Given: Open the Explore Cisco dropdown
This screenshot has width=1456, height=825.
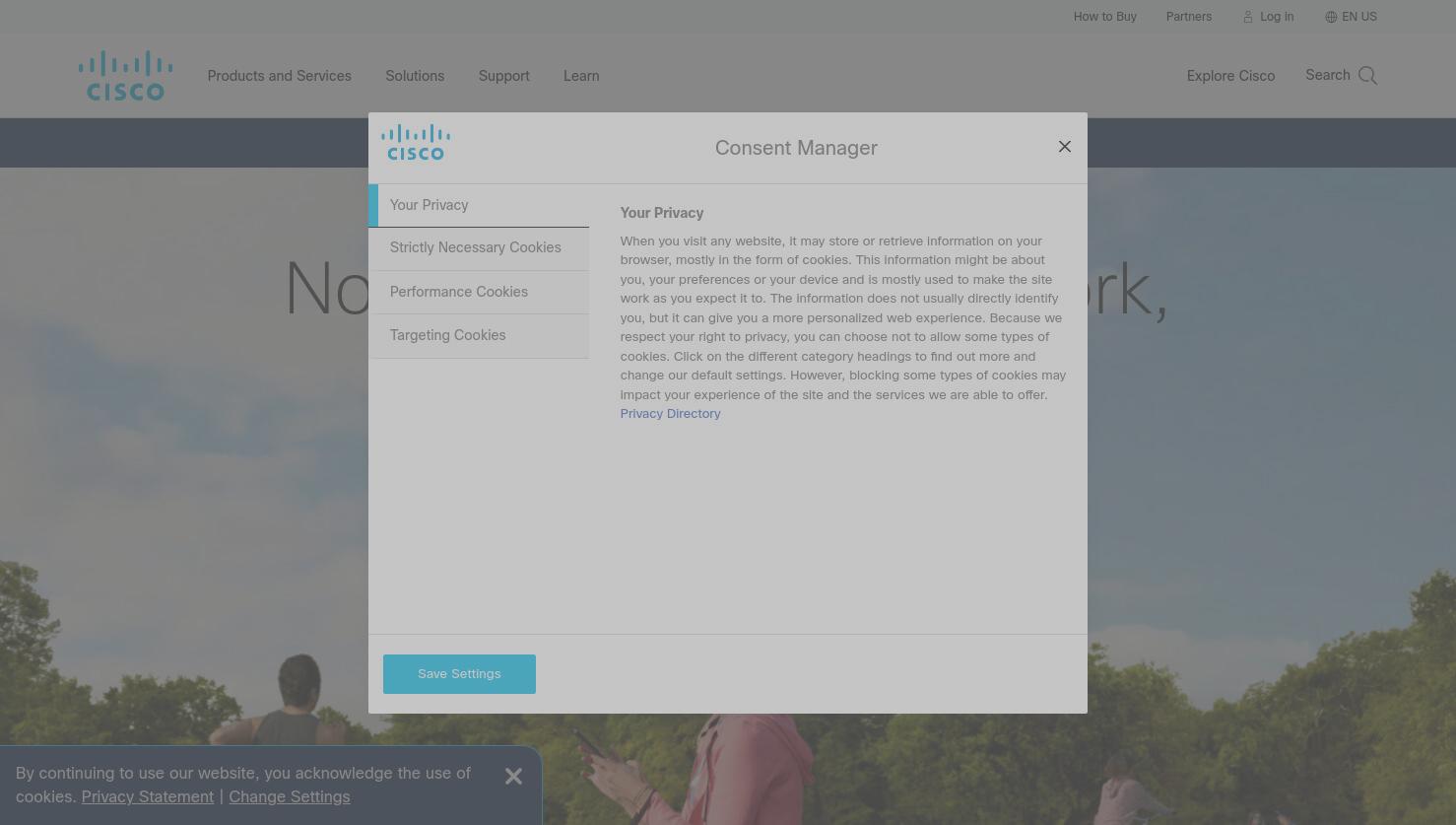Looking at the screenshot, I should (x=1230, y=76).
